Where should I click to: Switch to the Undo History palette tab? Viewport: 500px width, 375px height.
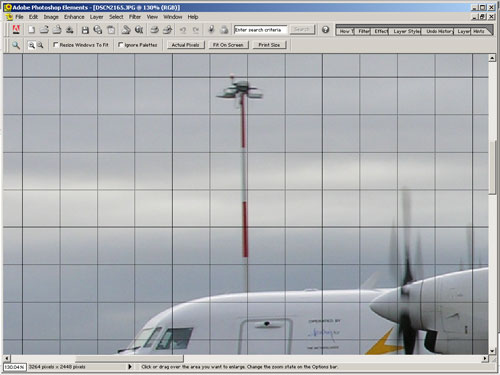point(439,31)
